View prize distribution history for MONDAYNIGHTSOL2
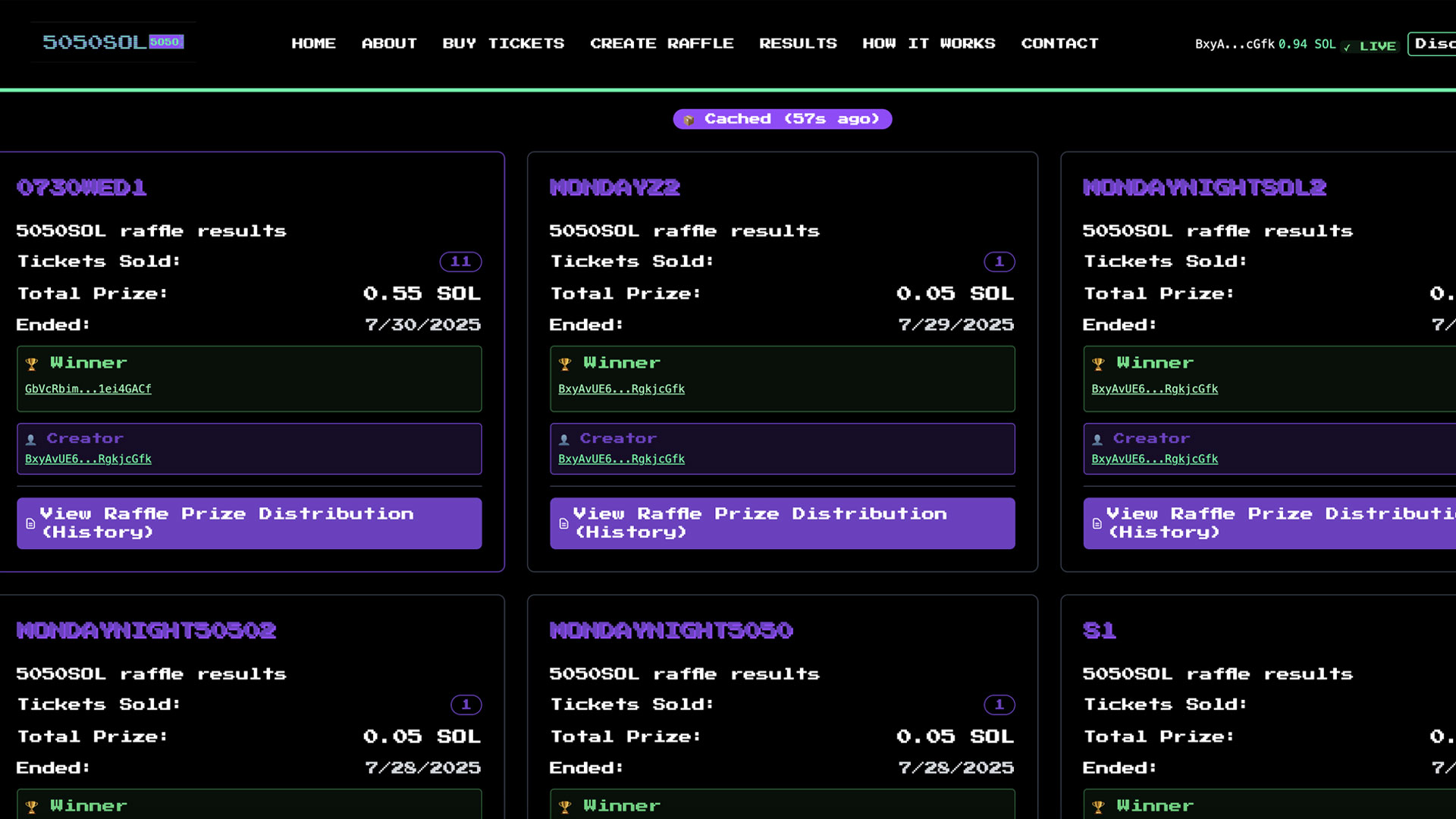Viewport: 1456px width, 819px height. pos(1269,523)
